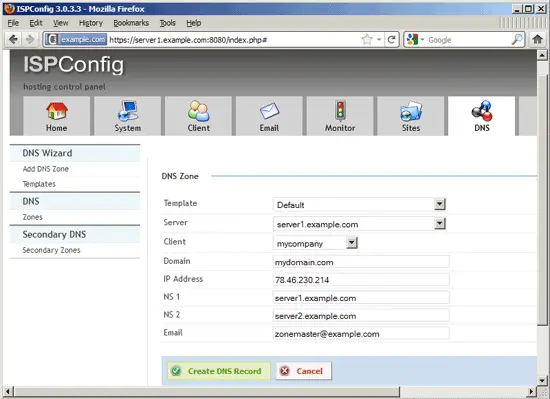Viewport: 550px width, 399px height.
Task: Click the green check icon on Create DNS Record
Action: tap(176, 371)
